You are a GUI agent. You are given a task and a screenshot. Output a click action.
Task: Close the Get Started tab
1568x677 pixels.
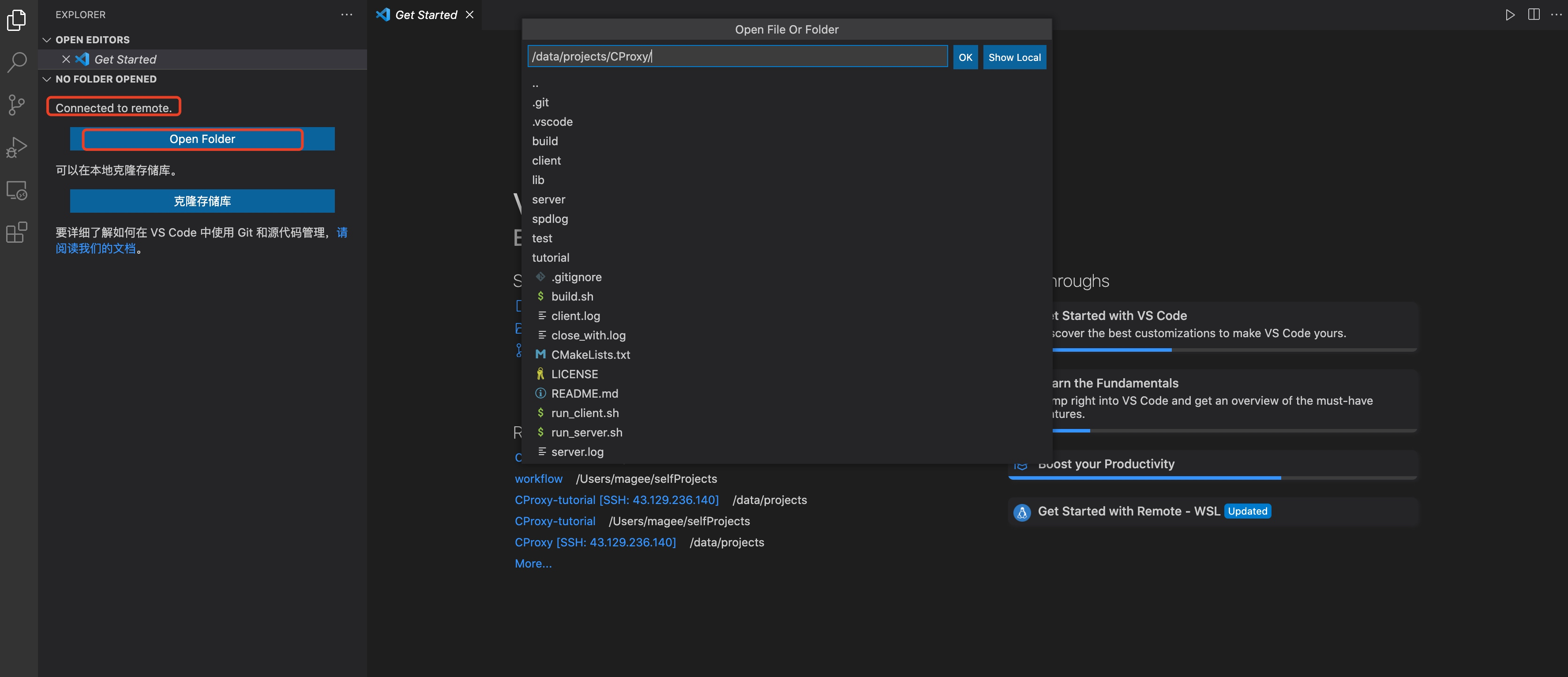click(x=469, y=15)
